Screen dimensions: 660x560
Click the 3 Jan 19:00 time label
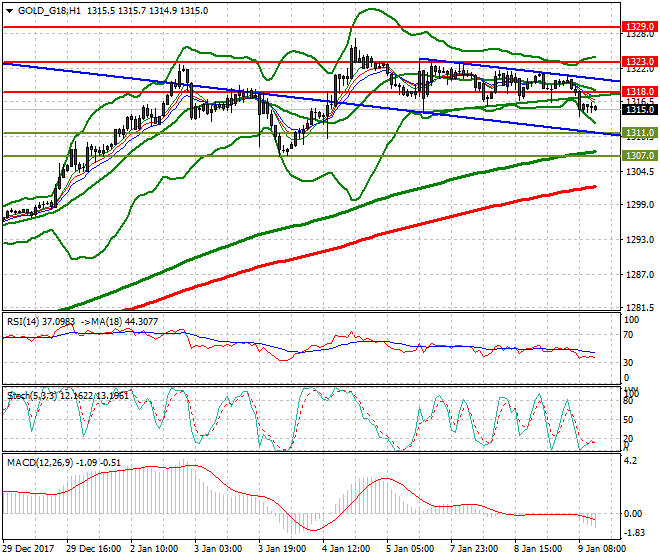(x=282, y=549)
